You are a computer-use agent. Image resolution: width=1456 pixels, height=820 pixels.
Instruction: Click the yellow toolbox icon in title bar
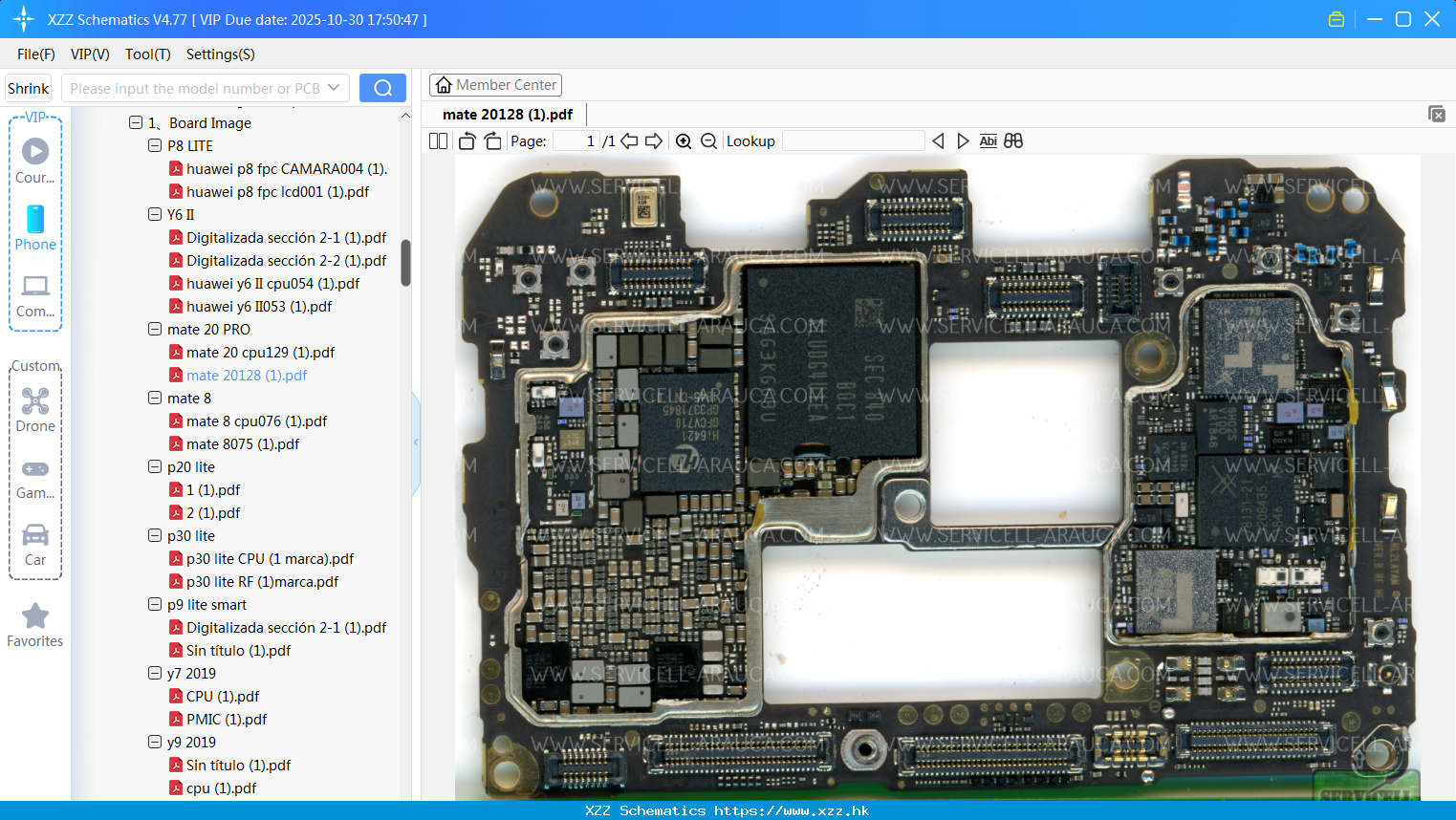pyautogui.click(x=1336, y=19)
